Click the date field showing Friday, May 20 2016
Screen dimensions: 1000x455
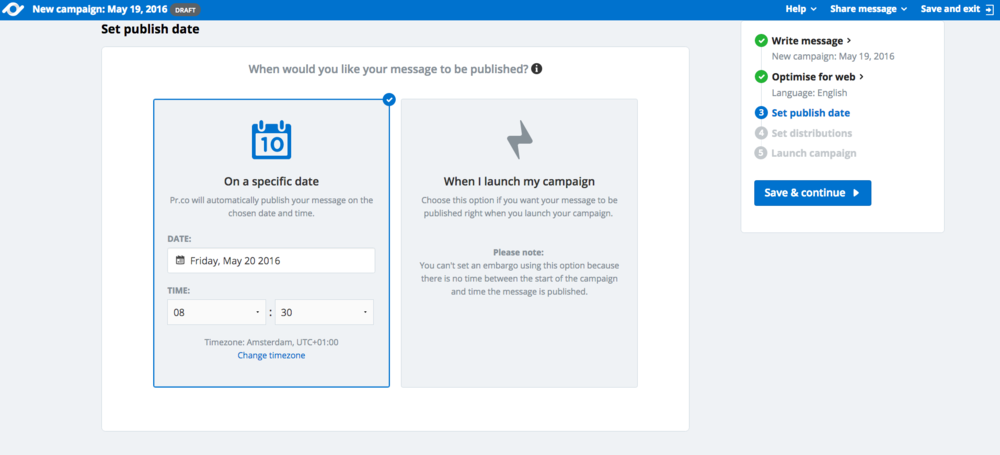point(271,260)
